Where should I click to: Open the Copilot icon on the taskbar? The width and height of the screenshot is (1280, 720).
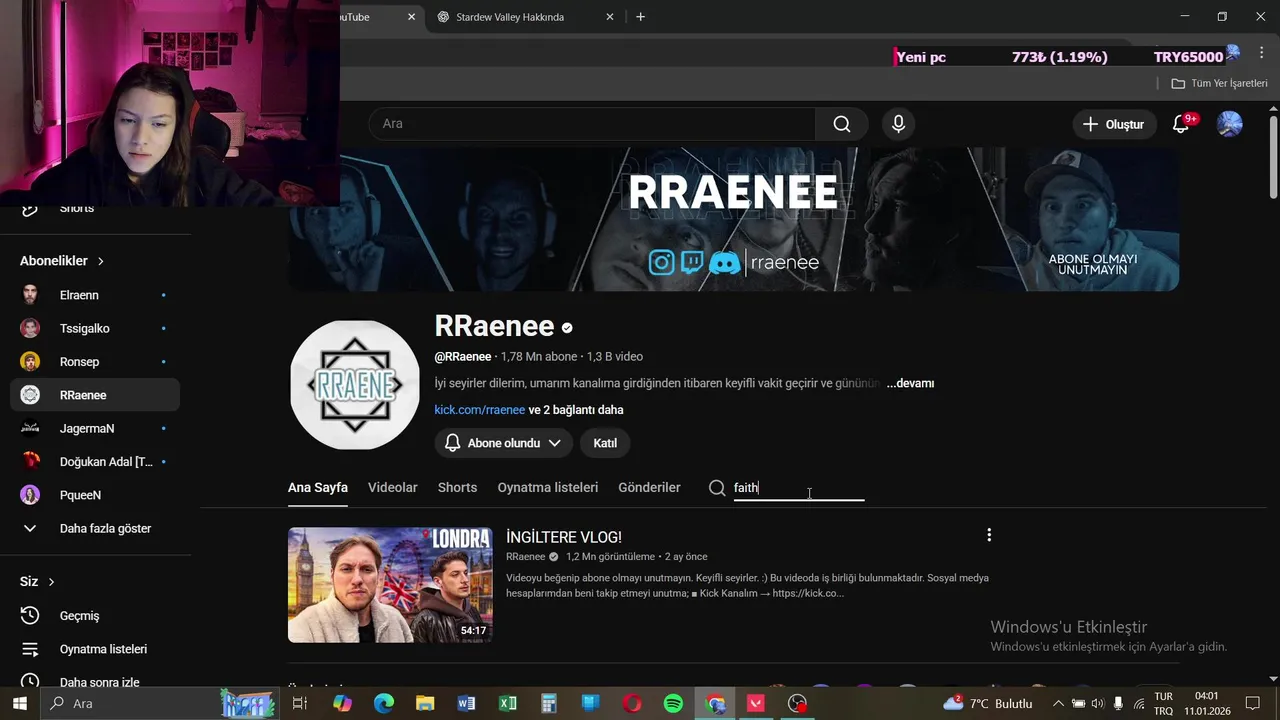(342, 704)
